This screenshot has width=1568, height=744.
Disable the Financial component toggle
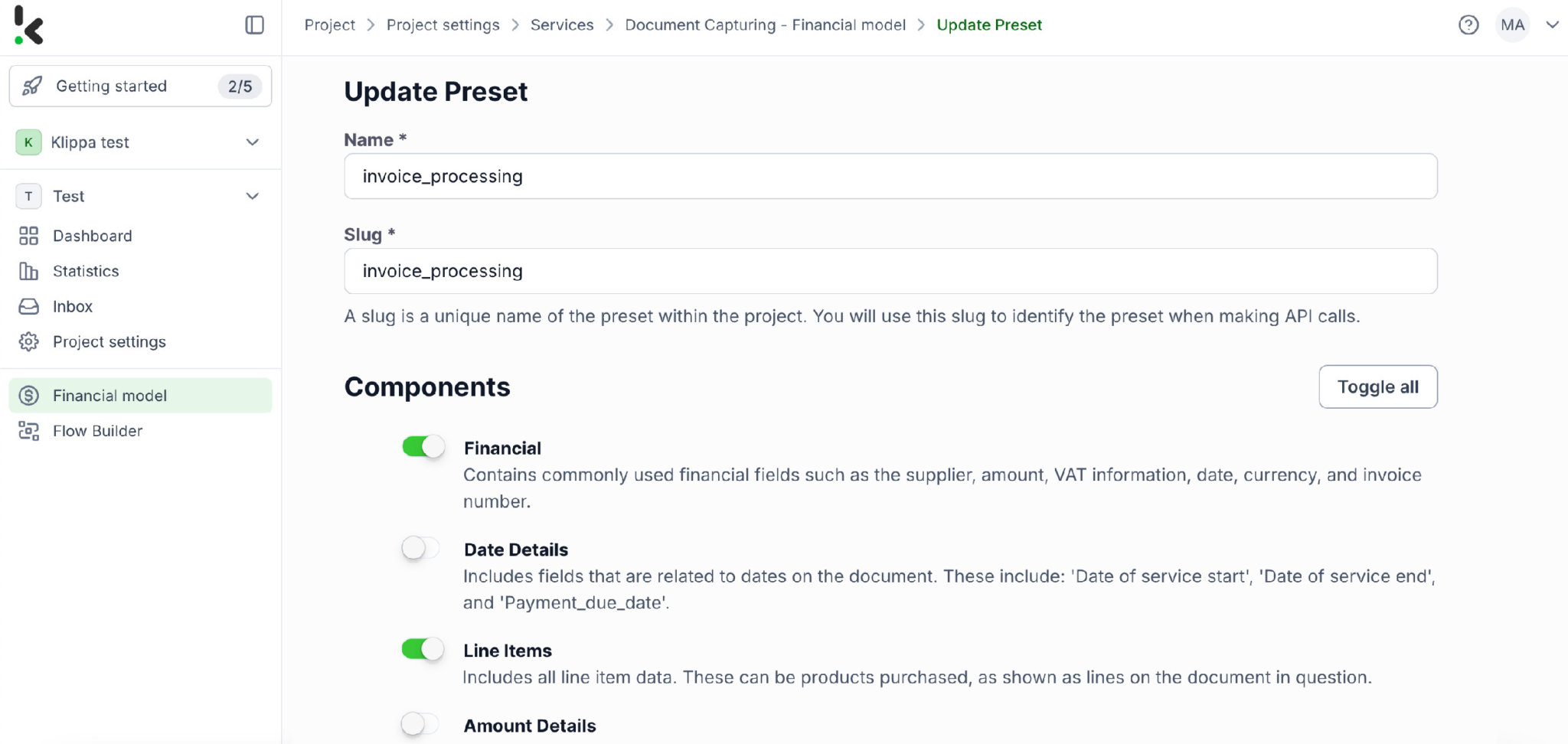click(422, 447)
